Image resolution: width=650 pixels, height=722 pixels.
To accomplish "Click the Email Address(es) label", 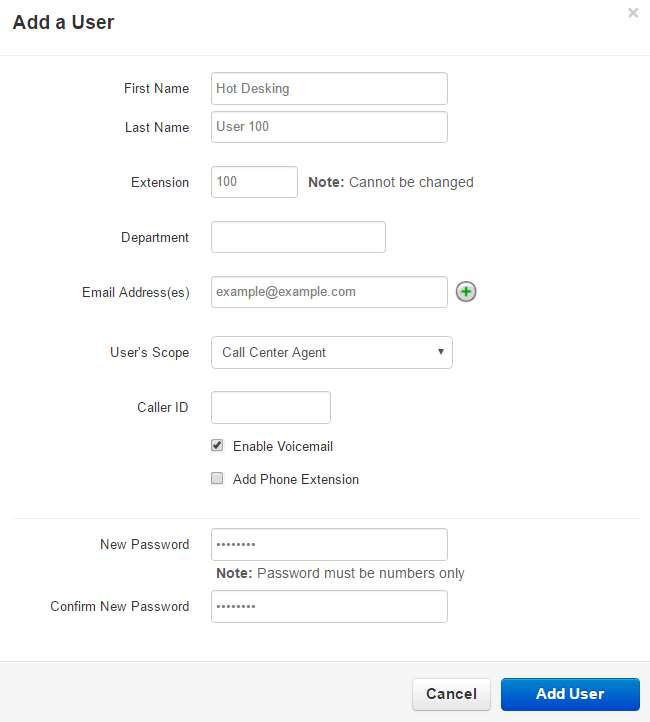I will point(135,292).
